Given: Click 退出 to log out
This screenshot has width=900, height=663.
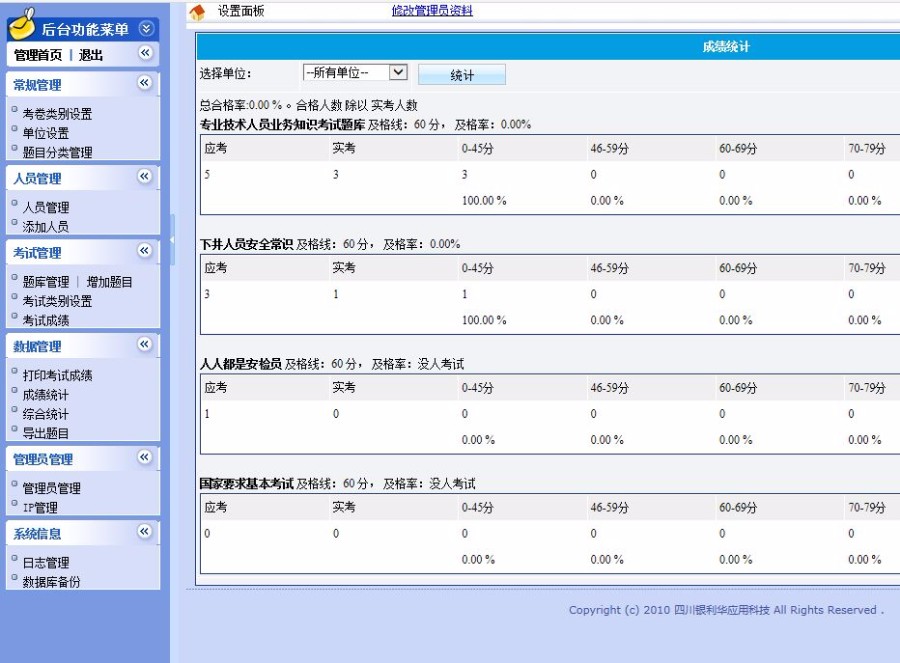Looking at the screenshot, I should point(88,54).
